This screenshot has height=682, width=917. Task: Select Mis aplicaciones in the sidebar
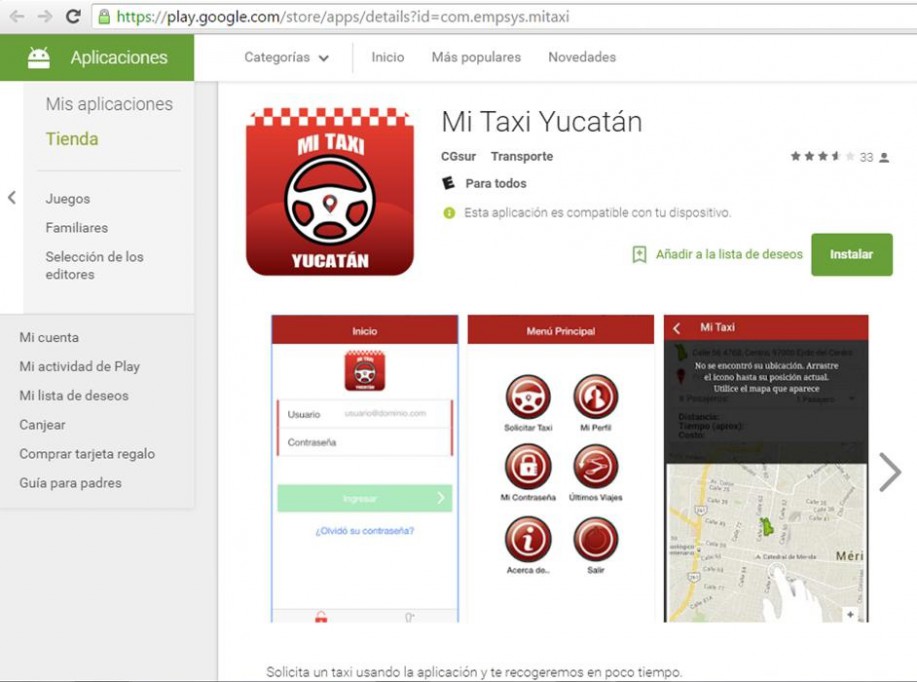[109, 104]
